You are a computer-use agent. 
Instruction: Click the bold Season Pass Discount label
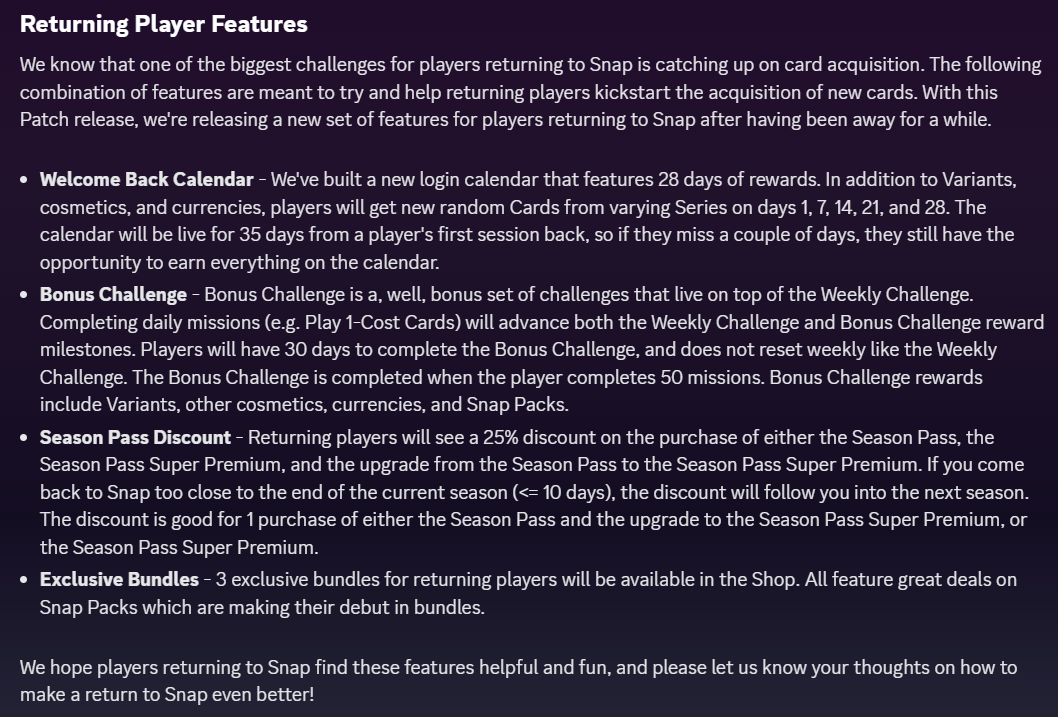click(x=135, y=437)
